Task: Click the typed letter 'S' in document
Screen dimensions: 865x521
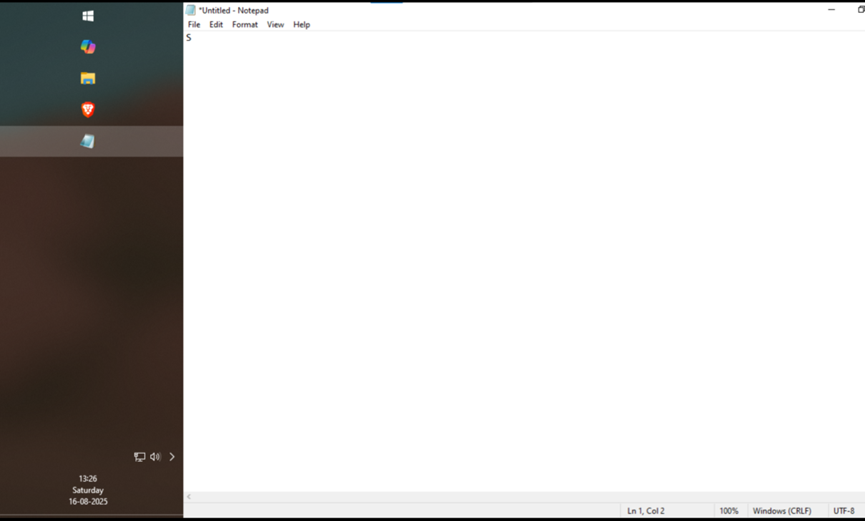Action: click(x=189, y=38)
